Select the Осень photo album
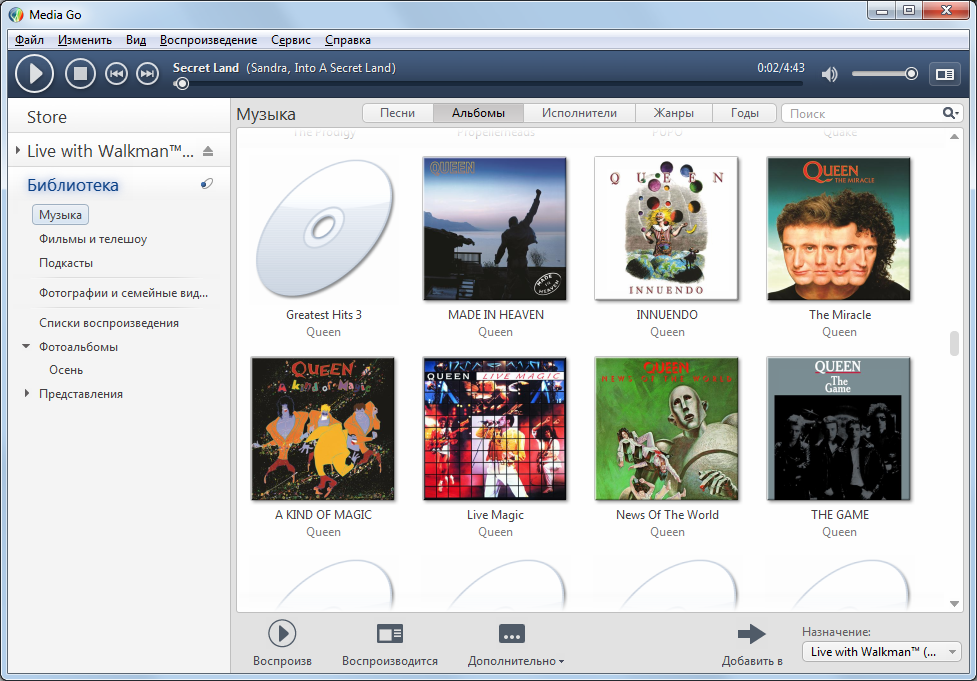Image resolution: width=977 pixels, height=681 pixels. 66,369
